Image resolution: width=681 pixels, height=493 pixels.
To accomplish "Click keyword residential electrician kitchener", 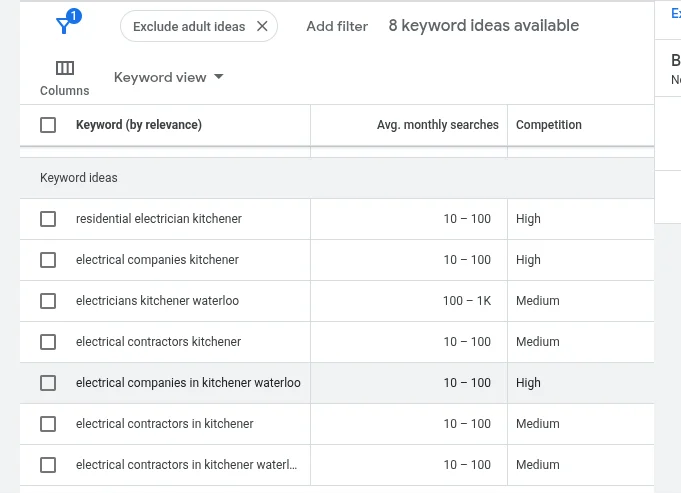I will pyautogui.click(x=159, y=218).
